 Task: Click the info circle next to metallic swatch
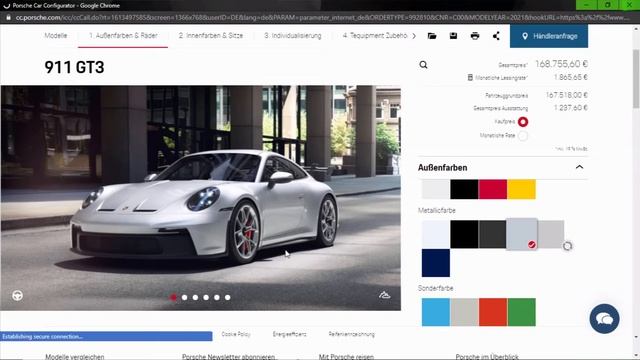(x=567, y=246)
